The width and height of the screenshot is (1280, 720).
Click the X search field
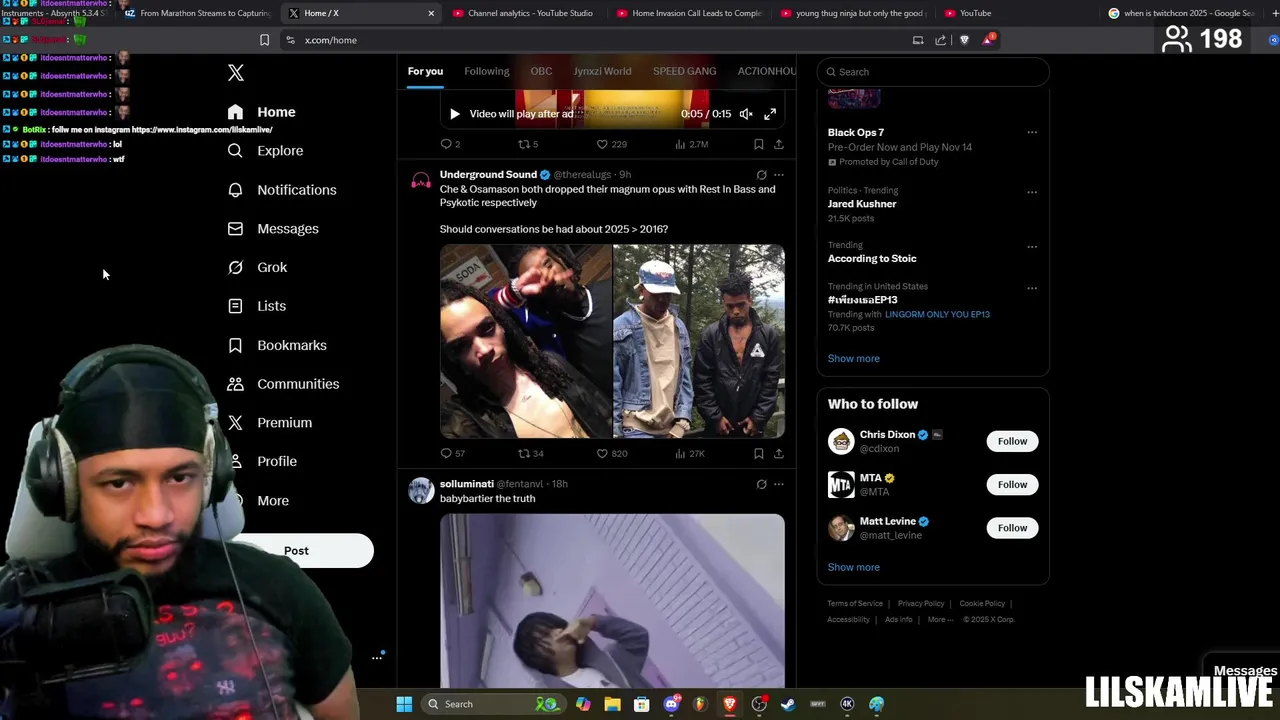[x=933, y=72]
